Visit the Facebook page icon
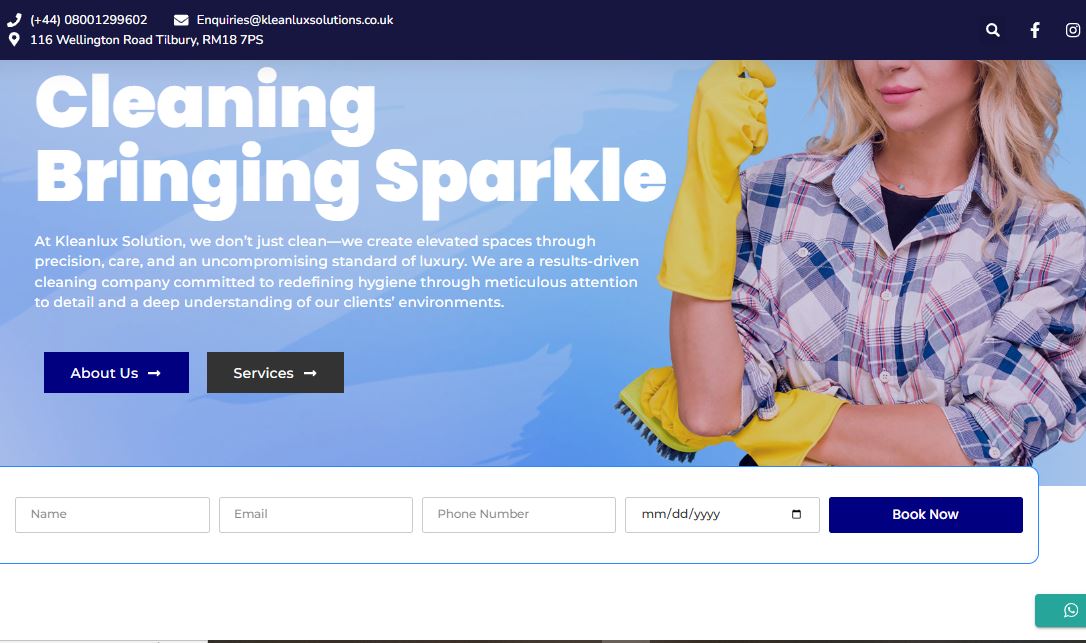 click(x=1034, y=30)
